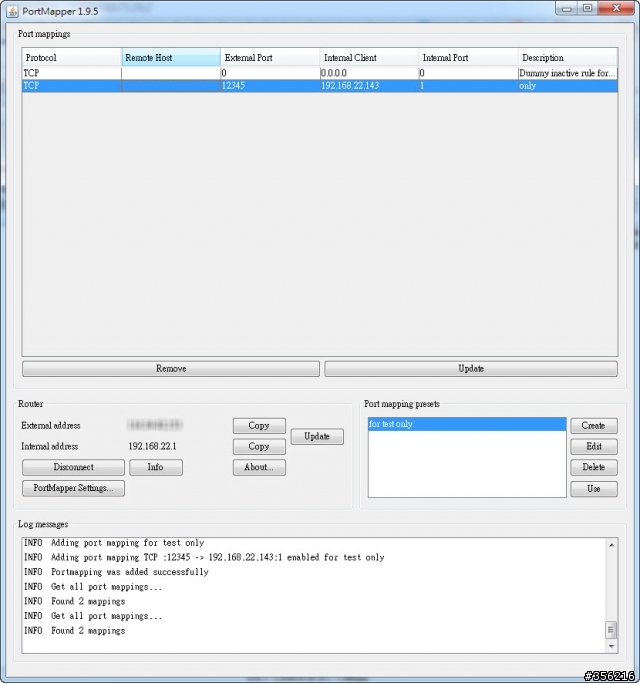Screen dimensions: 640x684
Task: Select the row with internal client 0.0.0.0
Action: coord(320,73)
